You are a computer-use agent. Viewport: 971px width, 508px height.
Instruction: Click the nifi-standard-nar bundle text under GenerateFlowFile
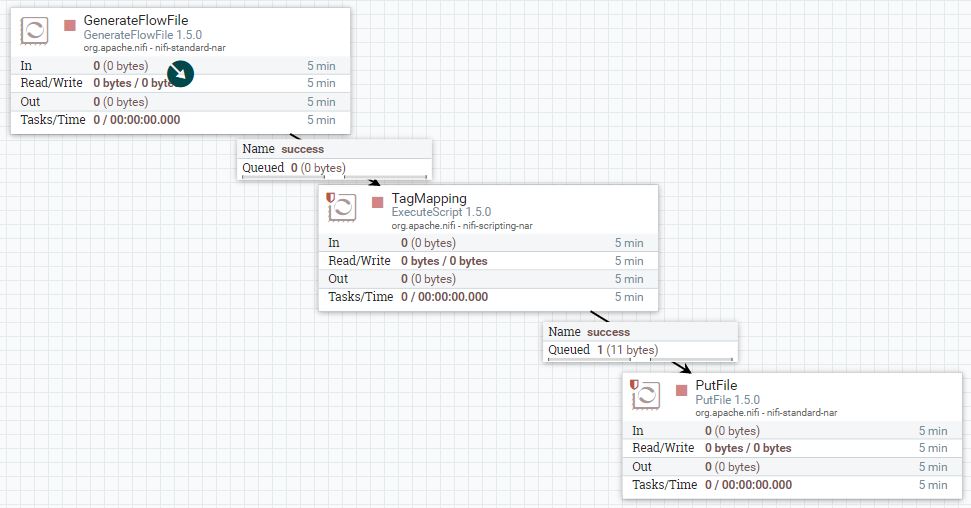click(x=154, y=47)
